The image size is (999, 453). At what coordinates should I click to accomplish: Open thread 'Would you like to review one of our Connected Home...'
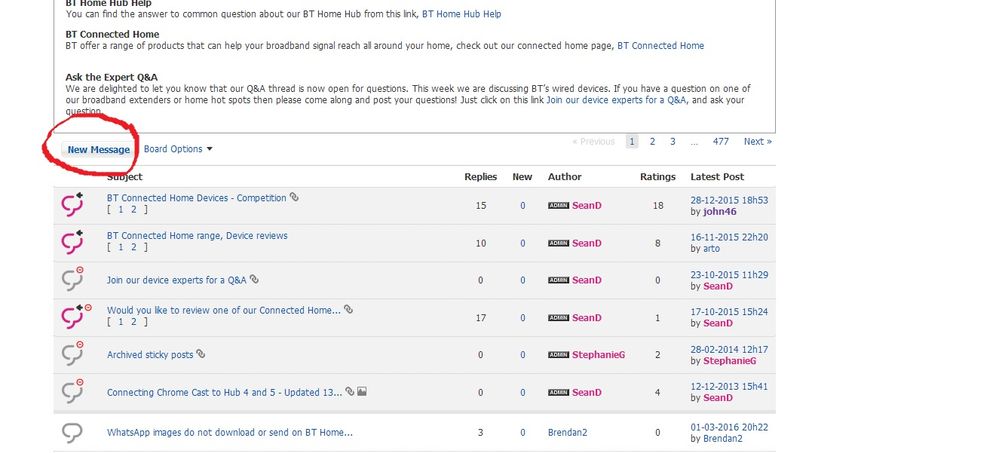tap(224, 310)
